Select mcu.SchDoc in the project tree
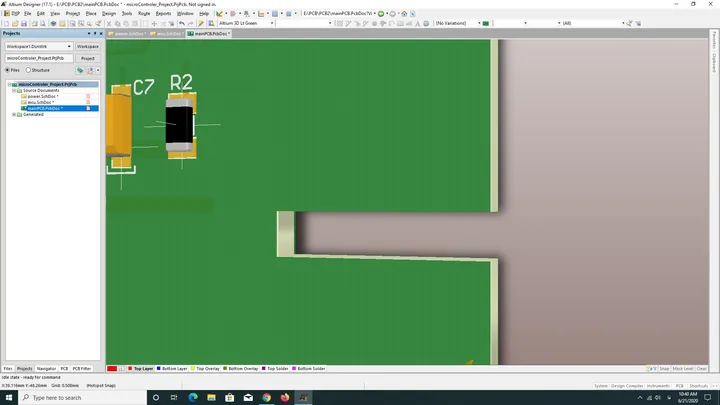 pyautogui.click(x=41, y=102)
